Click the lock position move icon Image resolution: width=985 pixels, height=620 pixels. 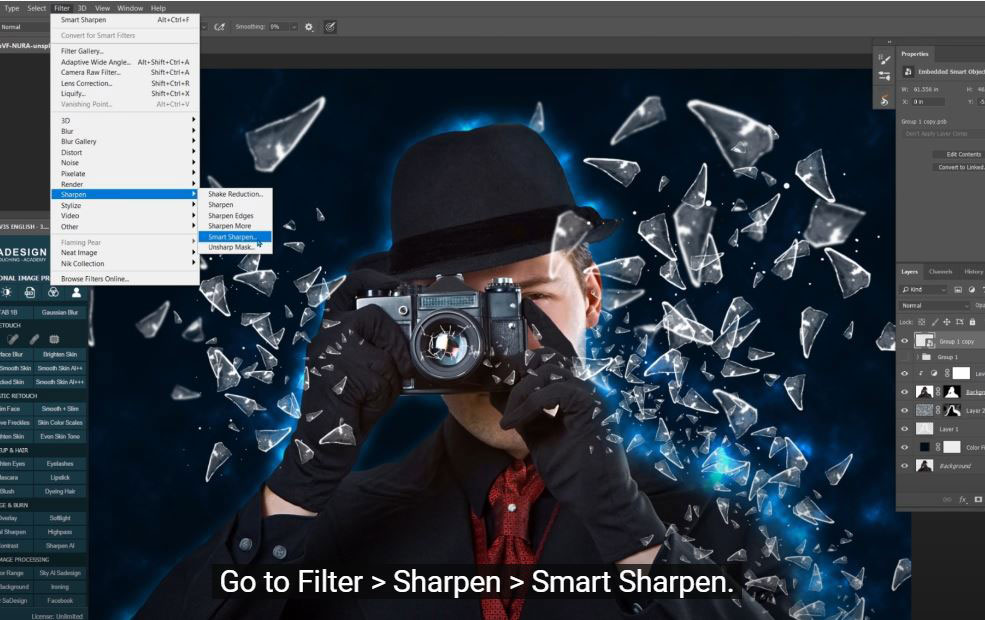point(944,321)
